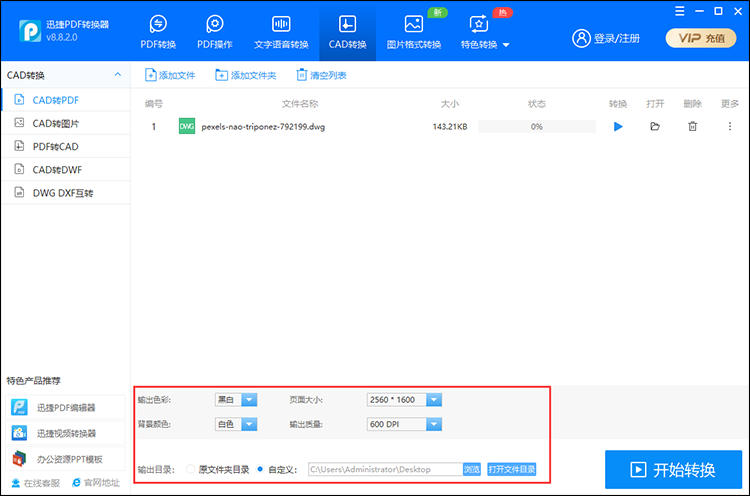Open 迅捷PDF编辑器 product recommendation
The image size is (750, 496).
tap(66, 408)
